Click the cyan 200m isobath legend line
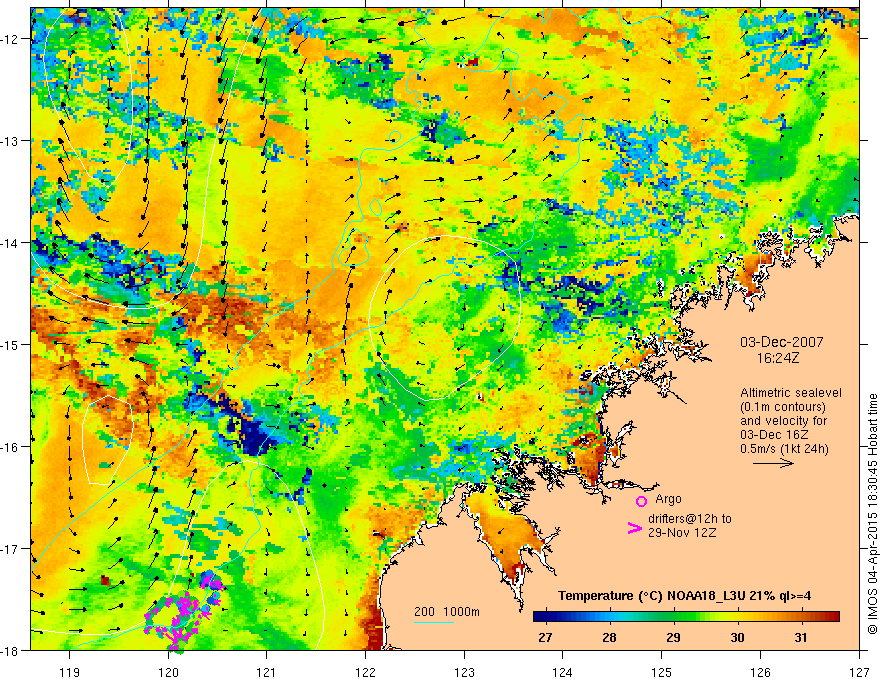 click(433, 622)
